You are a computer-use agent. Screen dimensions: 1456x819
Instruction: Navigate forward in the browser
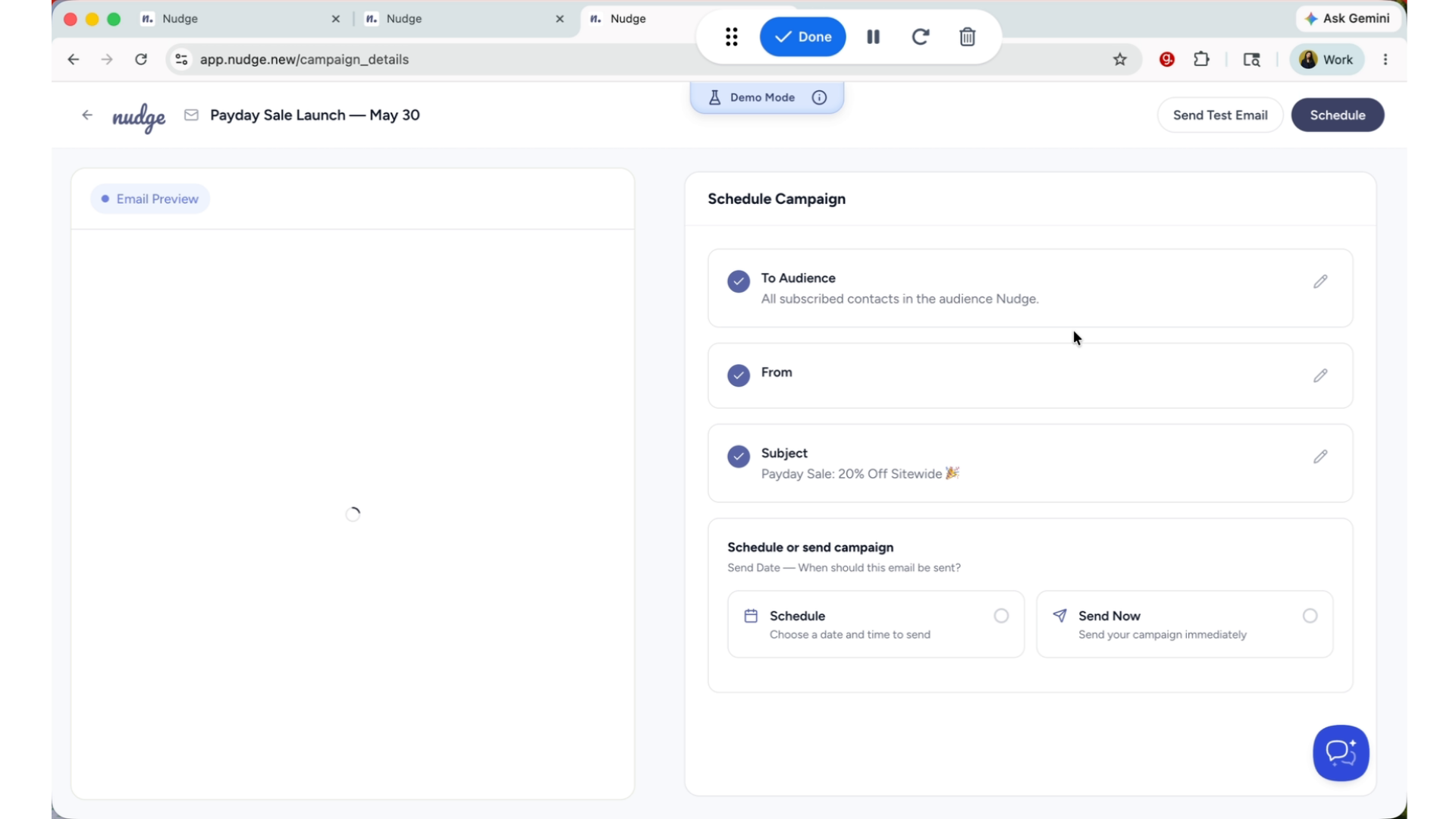point(107,59)
